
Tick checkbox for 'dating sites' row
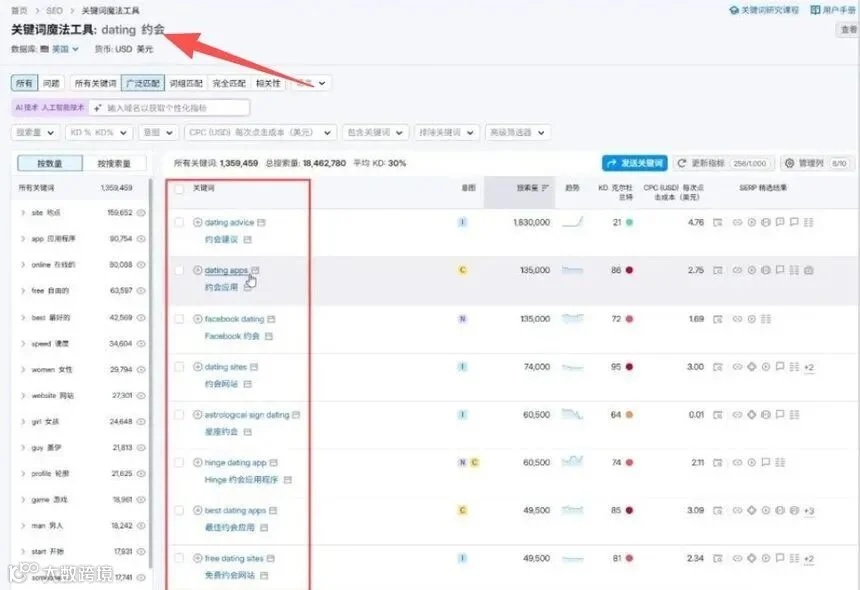point(179,366)
